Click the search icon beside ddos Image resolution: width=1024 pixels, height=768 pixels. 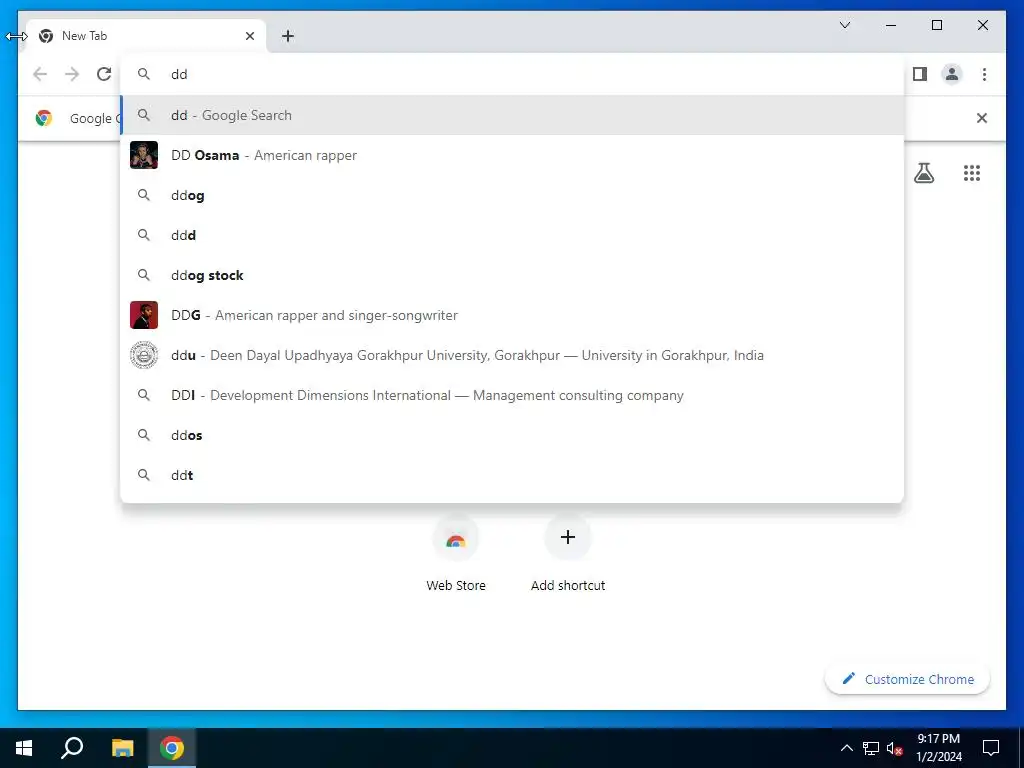(144, 435)
